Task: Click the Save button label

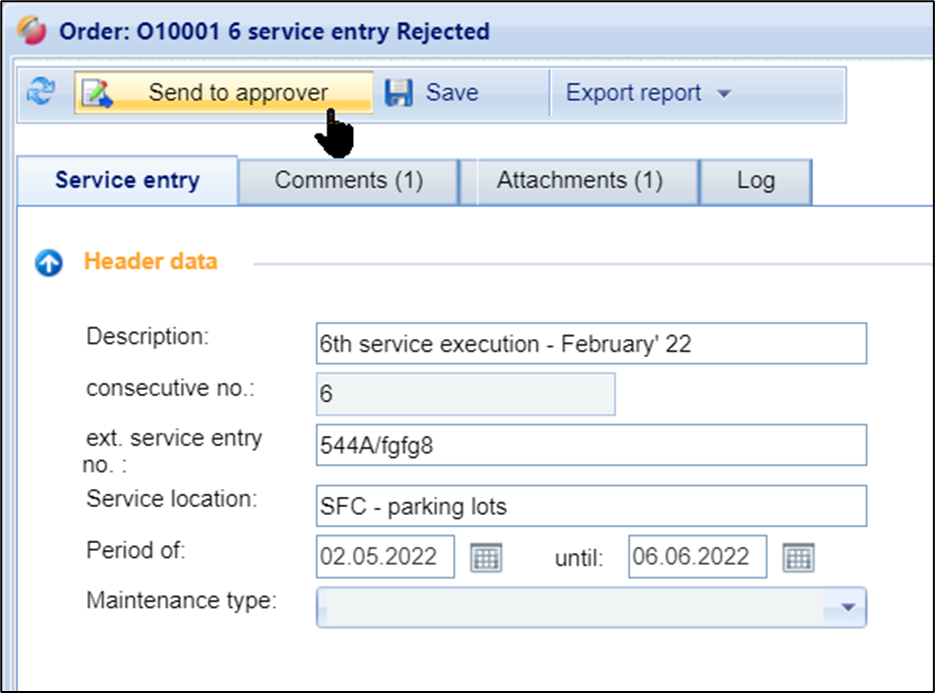Action: click(x=452, y=93)
